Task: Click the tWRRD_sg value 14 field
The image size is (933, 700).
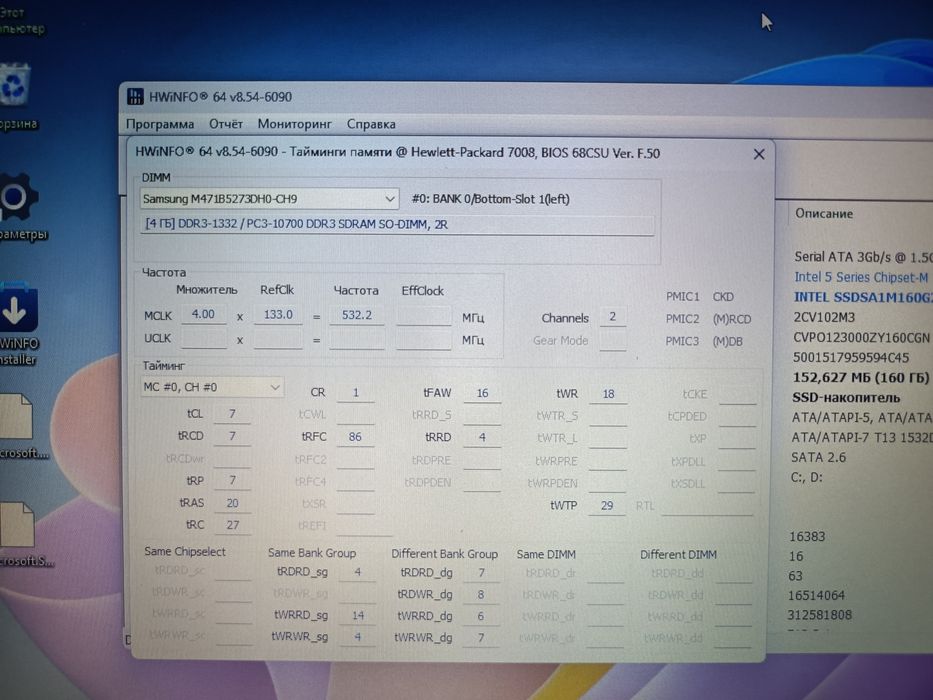Action: (x=357, y=615)
